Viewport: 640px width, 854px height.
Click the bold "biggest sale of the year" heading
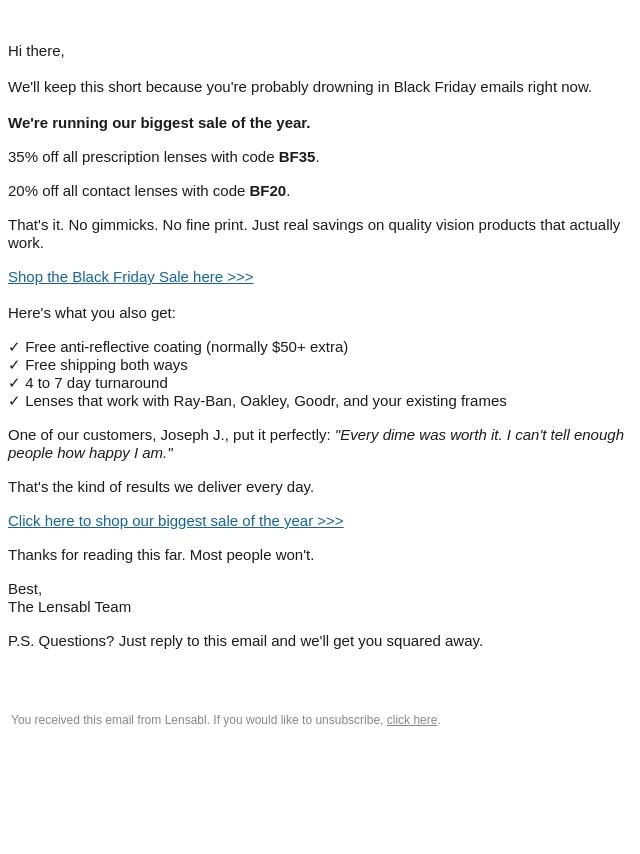pos(159,123)
